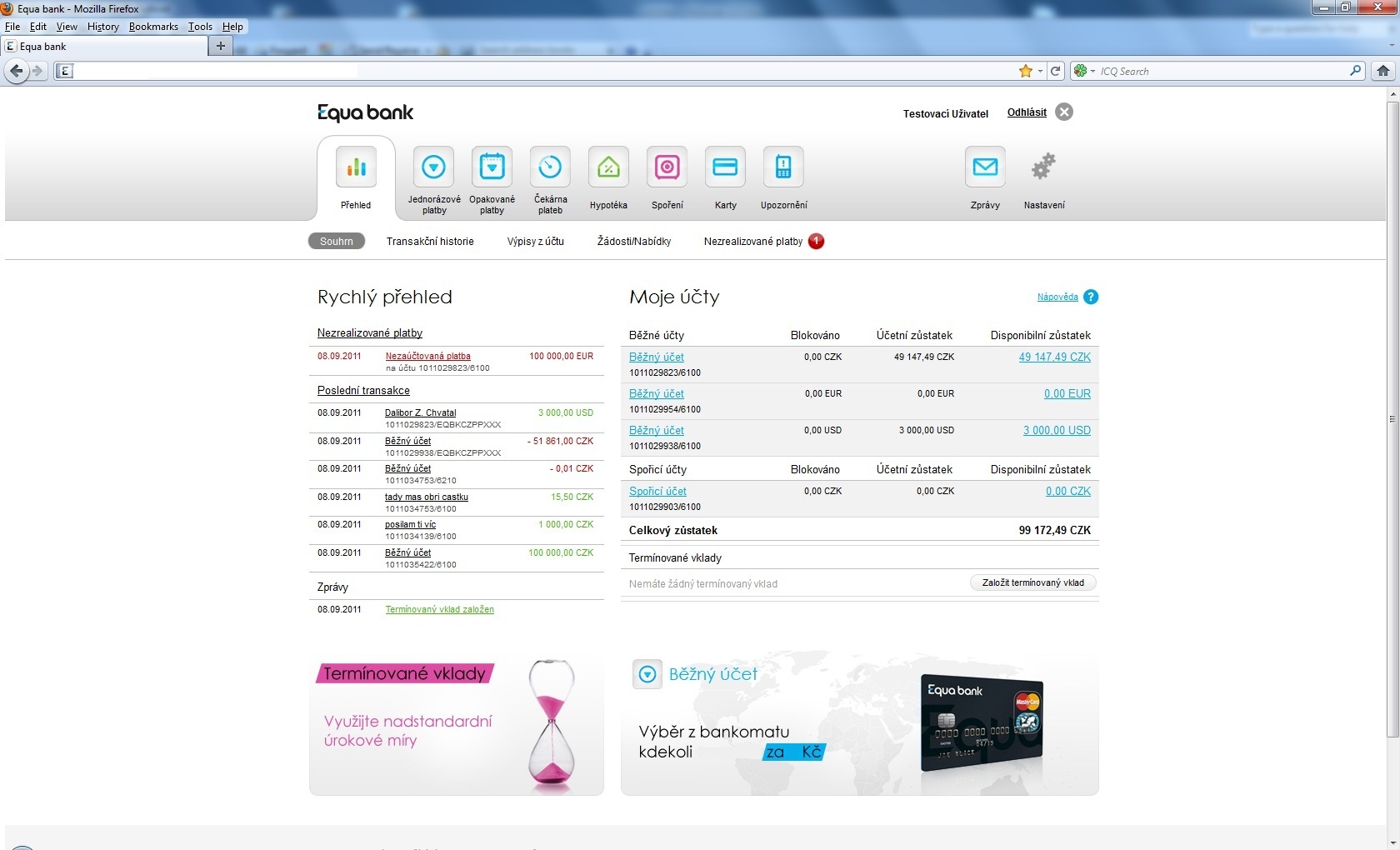Open Čekárna plateb clock icon
This screenshot has width=1400, height=850.
[550, 167]
